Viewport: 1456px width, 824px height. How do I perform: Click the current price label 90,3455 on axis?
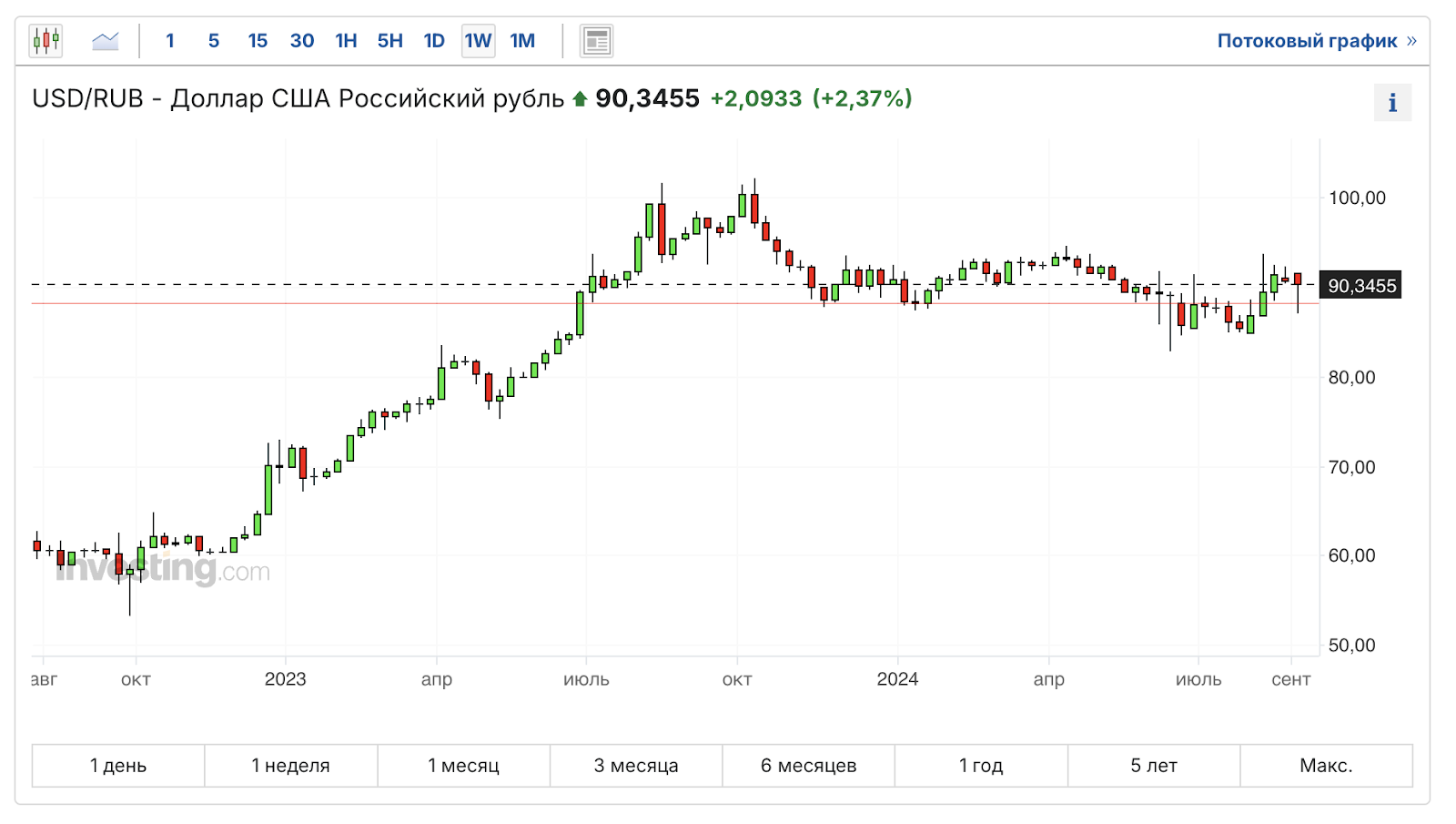click(1361, 286)
